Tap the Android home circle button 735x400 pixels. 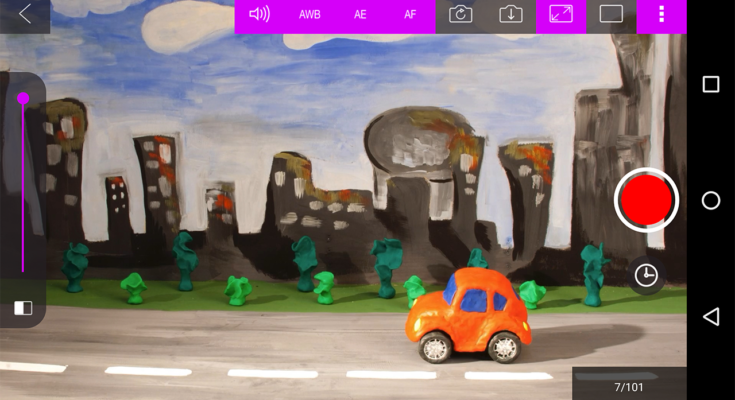(711, 201)
